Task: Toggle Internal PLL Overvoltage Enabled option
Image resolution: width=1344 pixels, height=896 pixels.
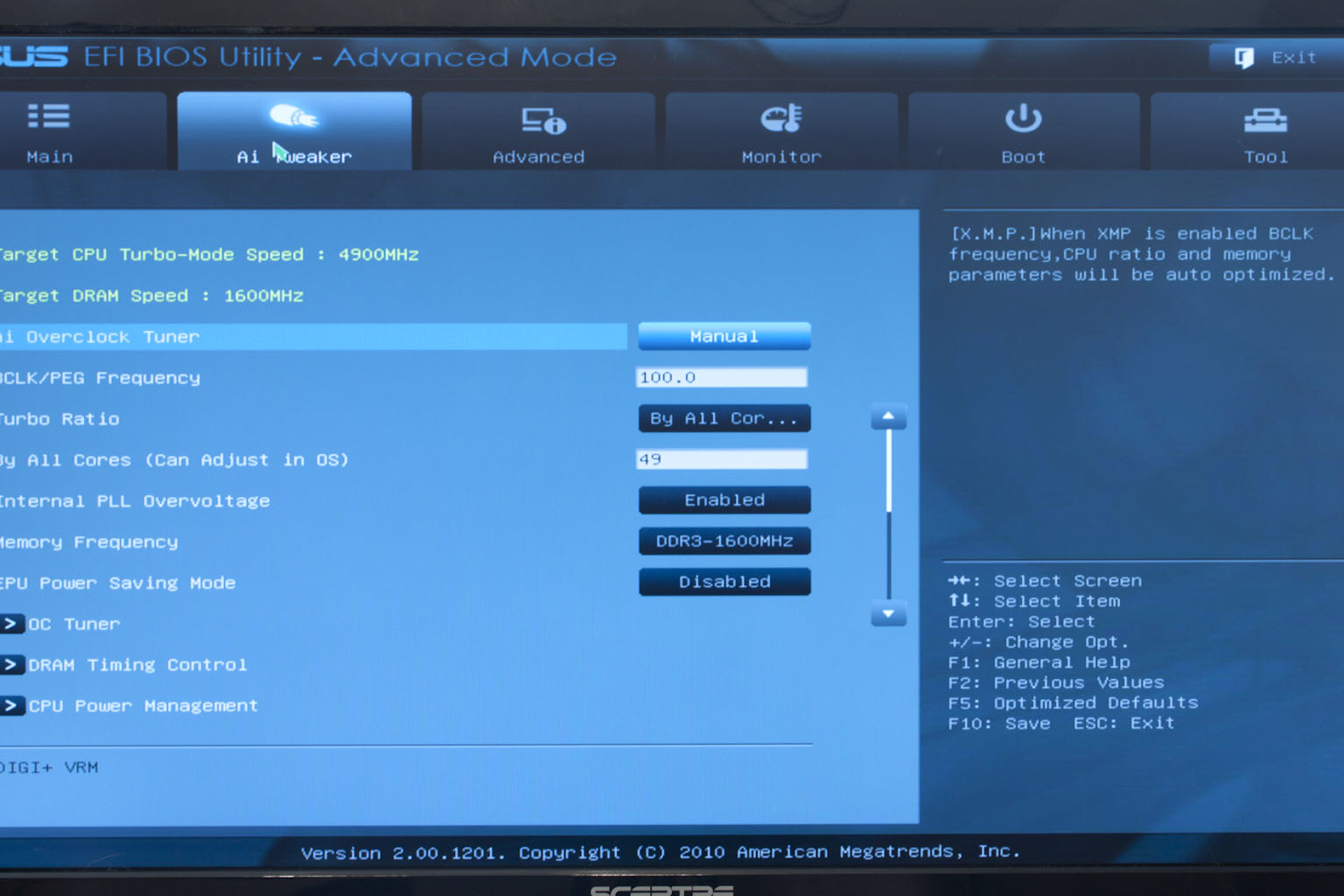Action: [724, 500]
